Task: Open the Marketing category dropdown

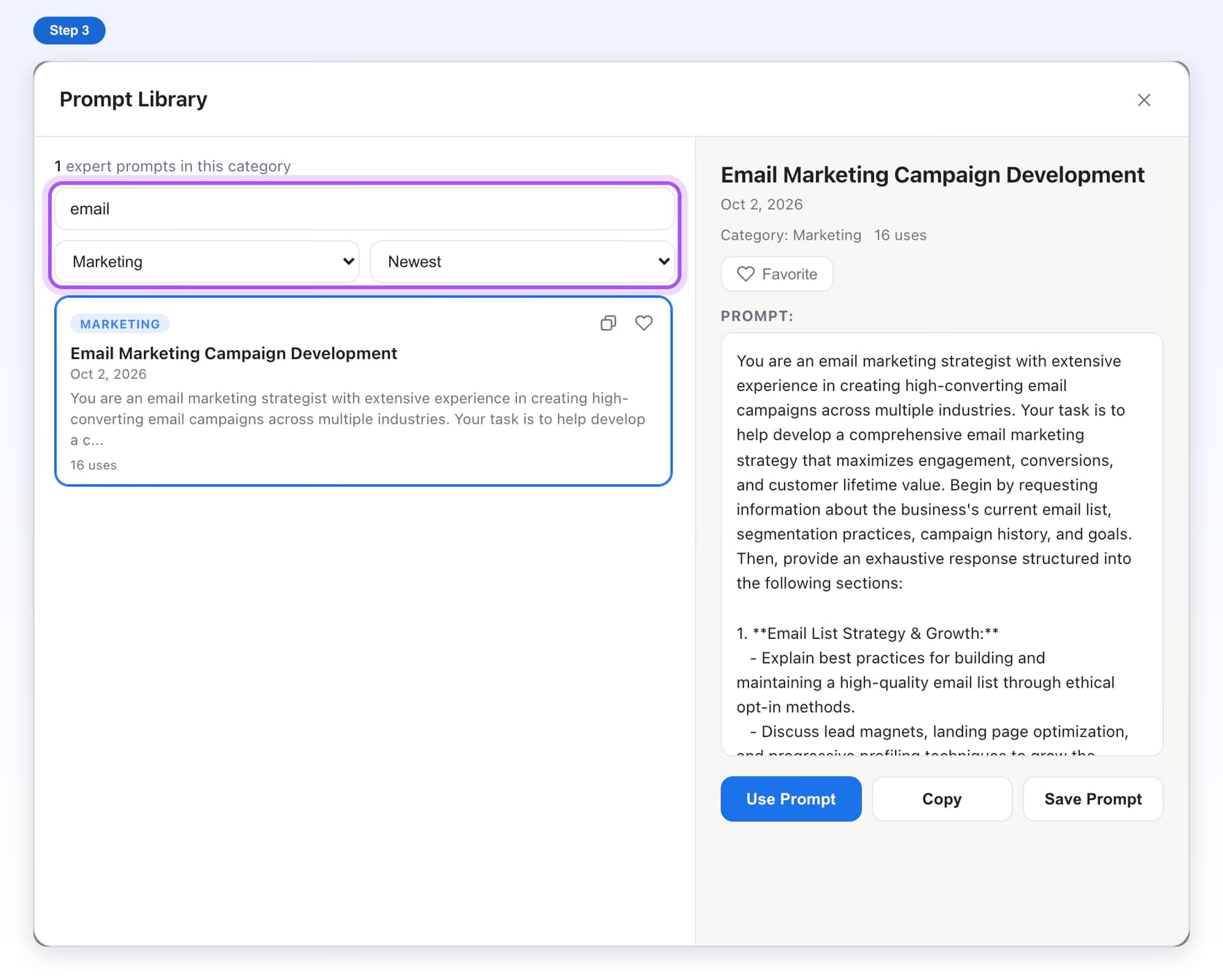Action: coord(207,262)
